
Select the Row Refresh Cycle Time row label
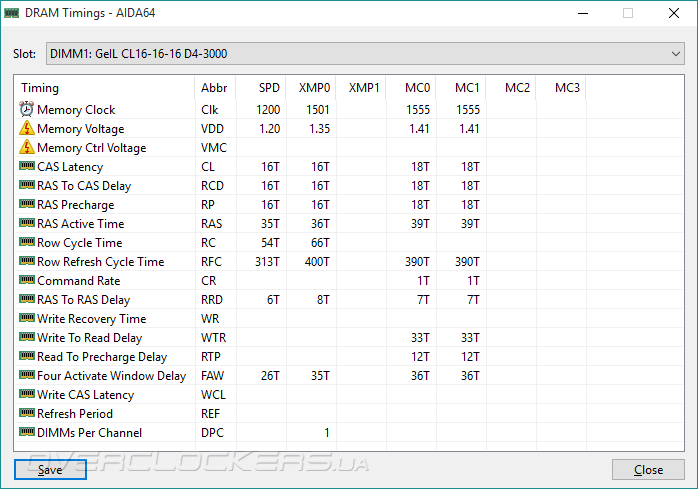[101, 262]
